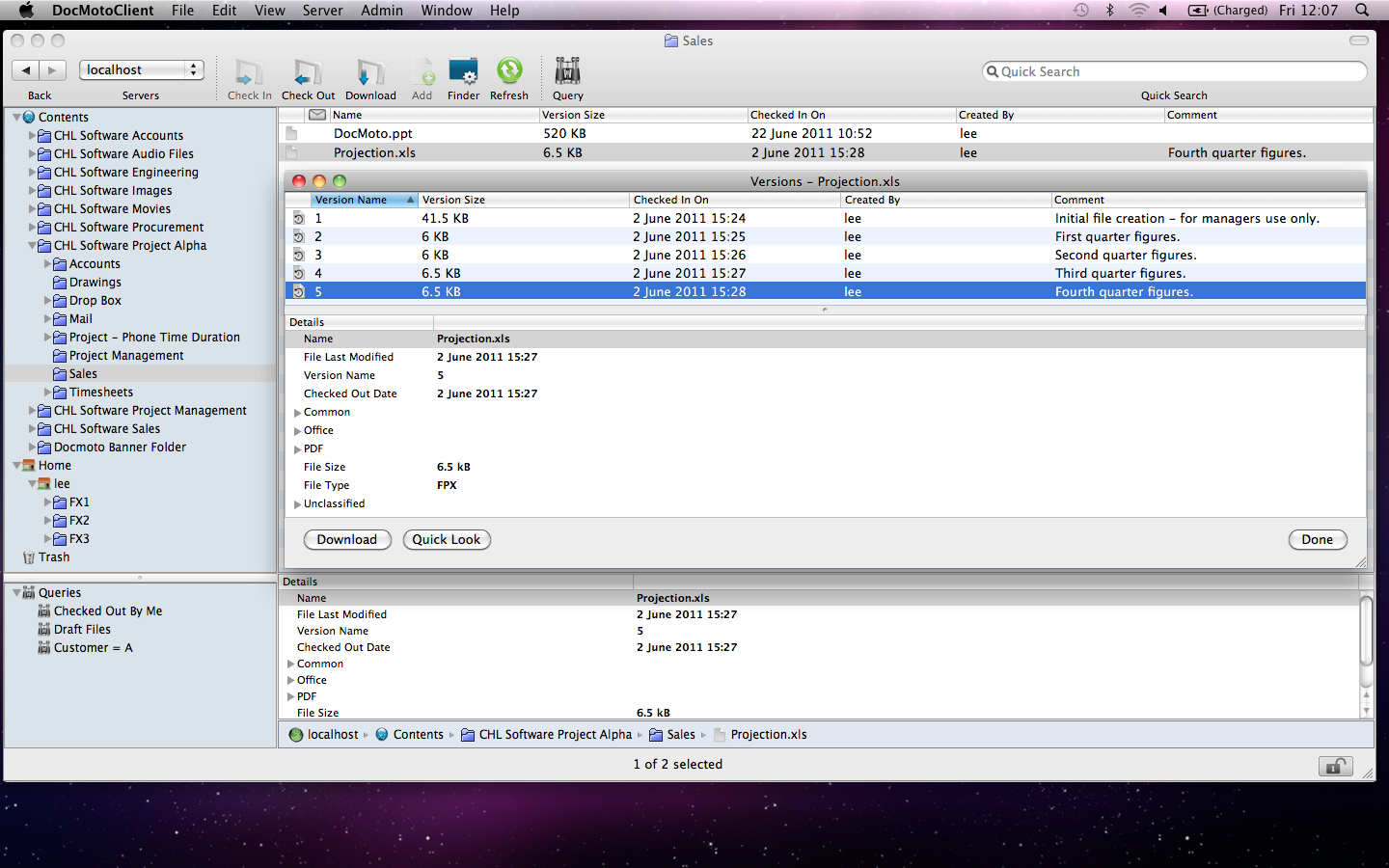Expand the CHL Software Accounts folder
Image resolution: width=1389 pixels, height=868 pixels.
[32, 136]
